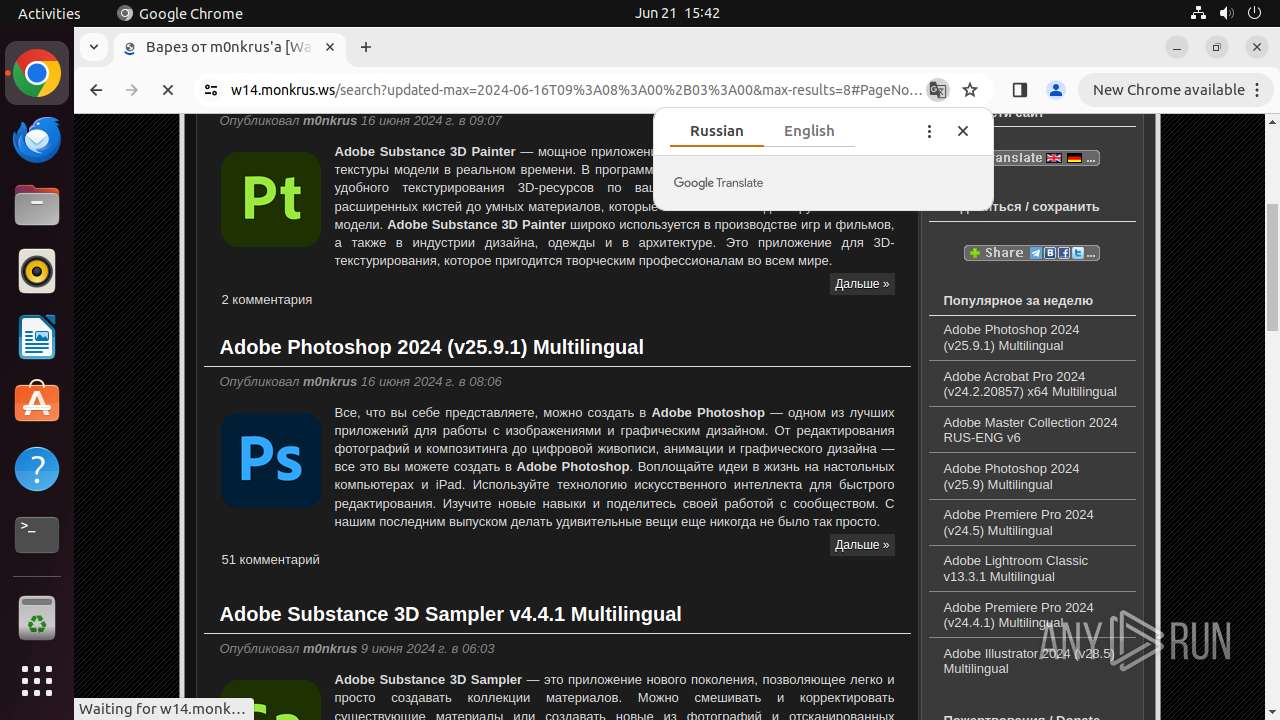This screenshot has width=1280, height=720.
Task: Click Дальше » under Substance 3D Painter
Action: 862,284
